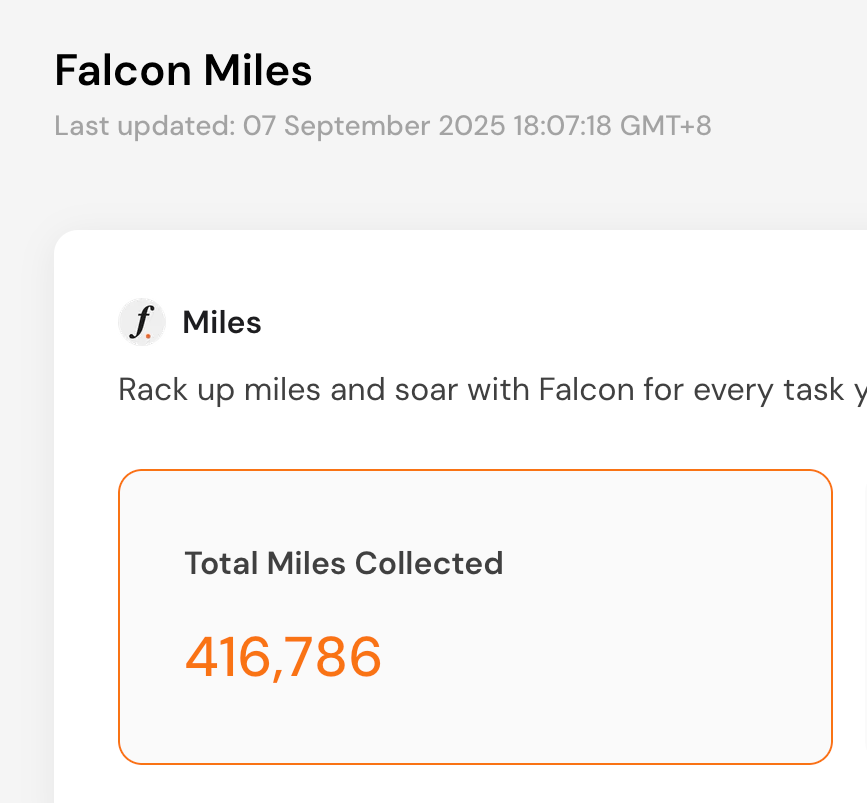This screenshot has width=868, height=804.
Task: Click the word Collected in the card label
Action: point(429,563)
